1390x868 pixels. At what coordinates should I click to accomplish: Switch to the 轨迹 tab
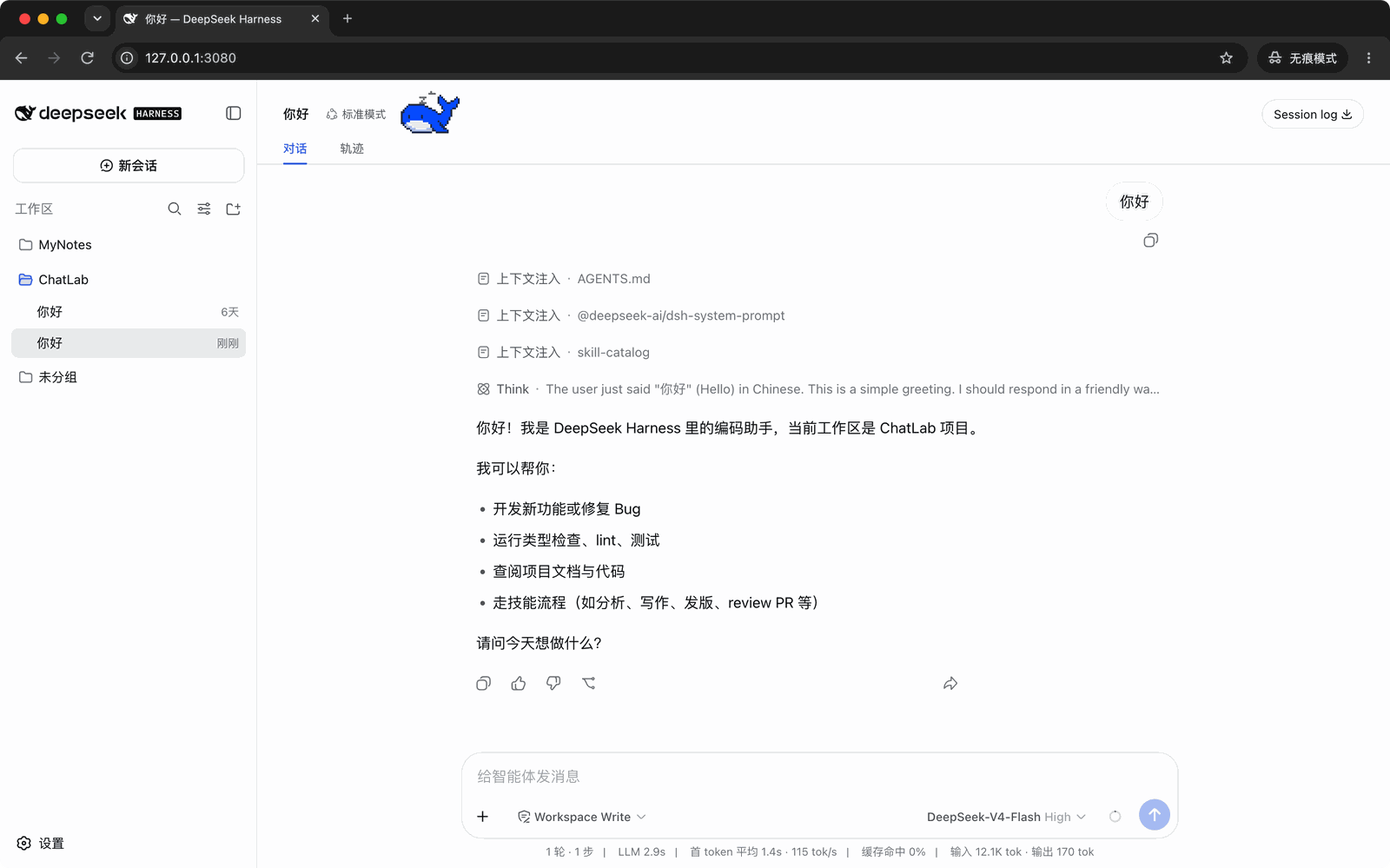pyautogui.click(x=352, y=149)
